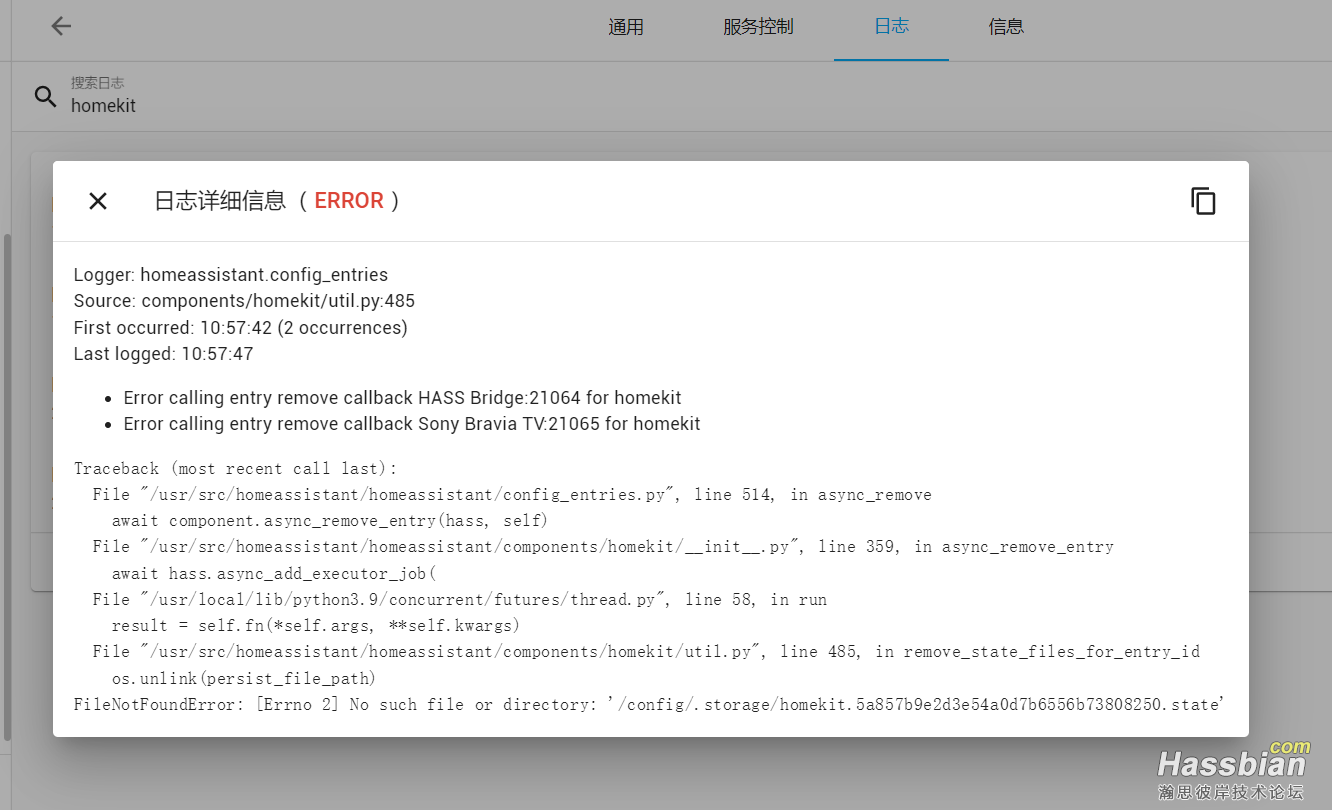Click the search magnifier icon
This screenshot has height=810, width=1332.
click(x=46, y=96)
